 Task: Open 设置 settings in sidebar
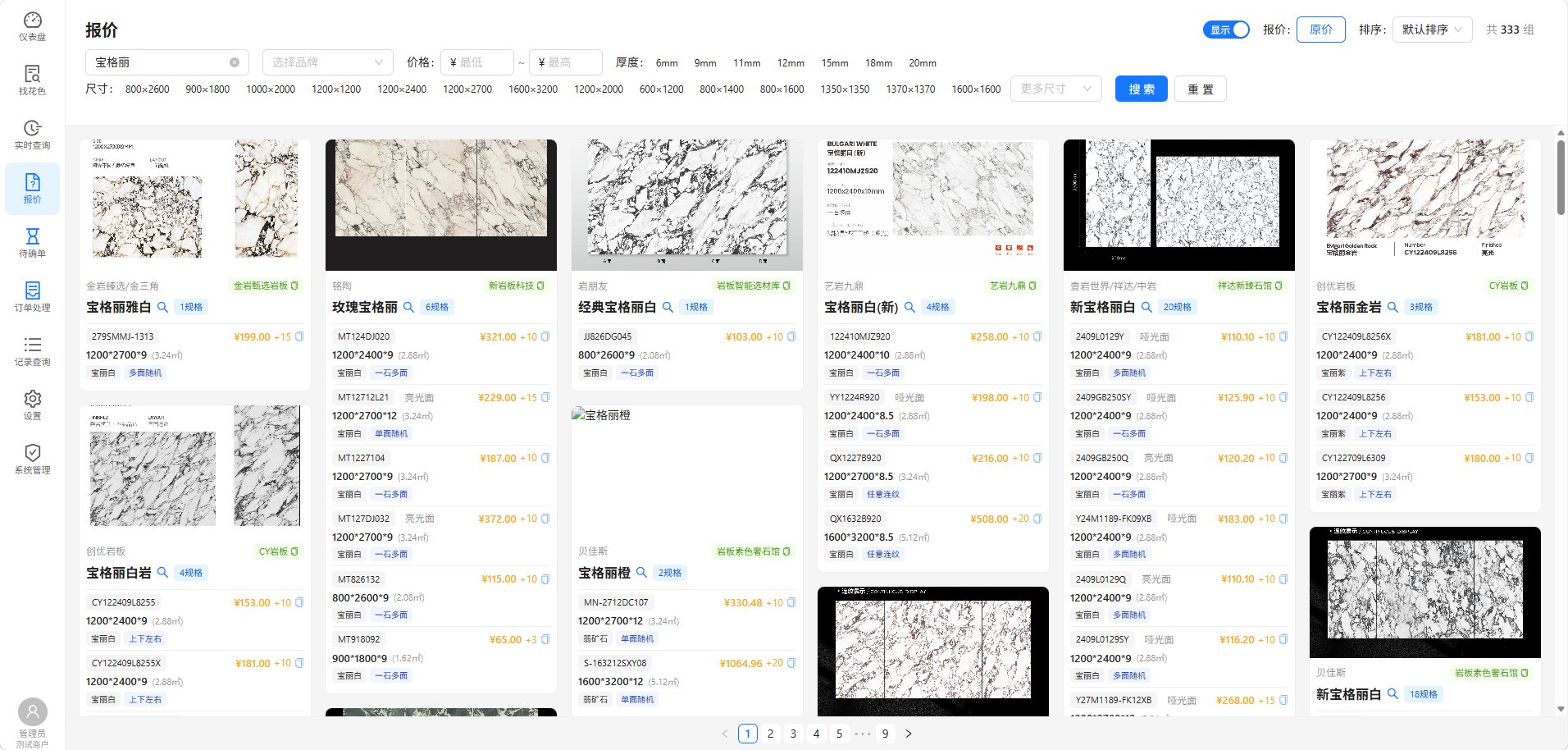click(x=32, y=405)
